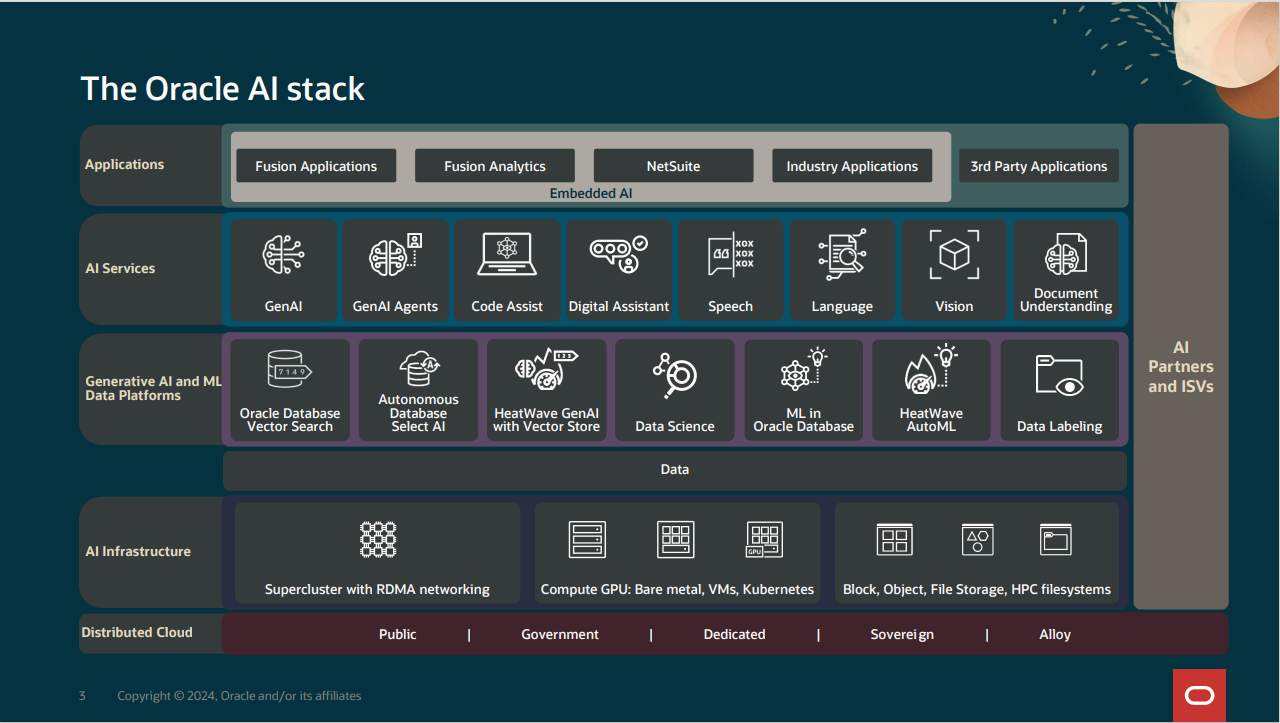Click Sovereign in the Distributed Cloud row

tap(902, 634)
